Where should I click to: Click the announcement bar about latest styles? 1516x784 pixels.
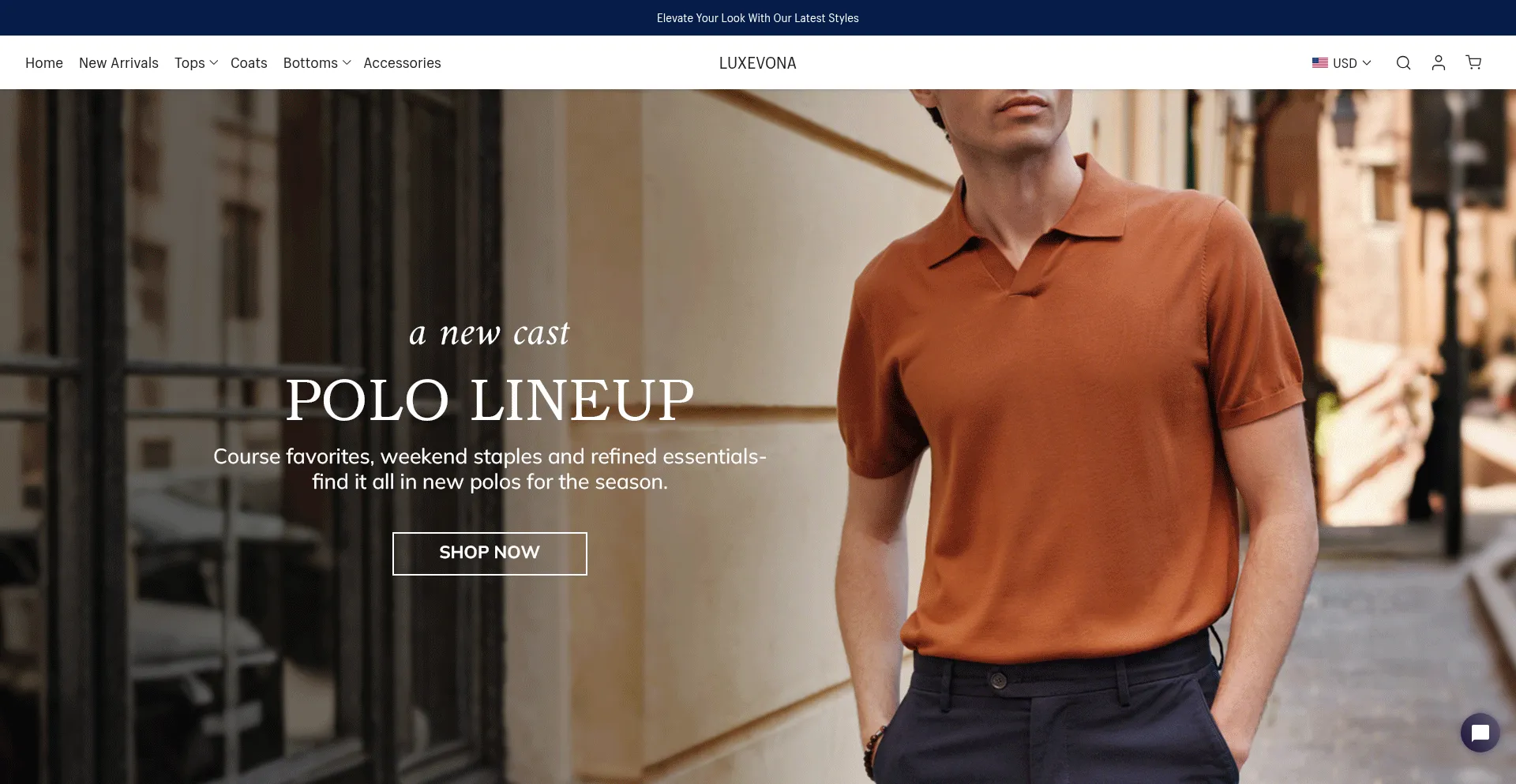[758, 18]
